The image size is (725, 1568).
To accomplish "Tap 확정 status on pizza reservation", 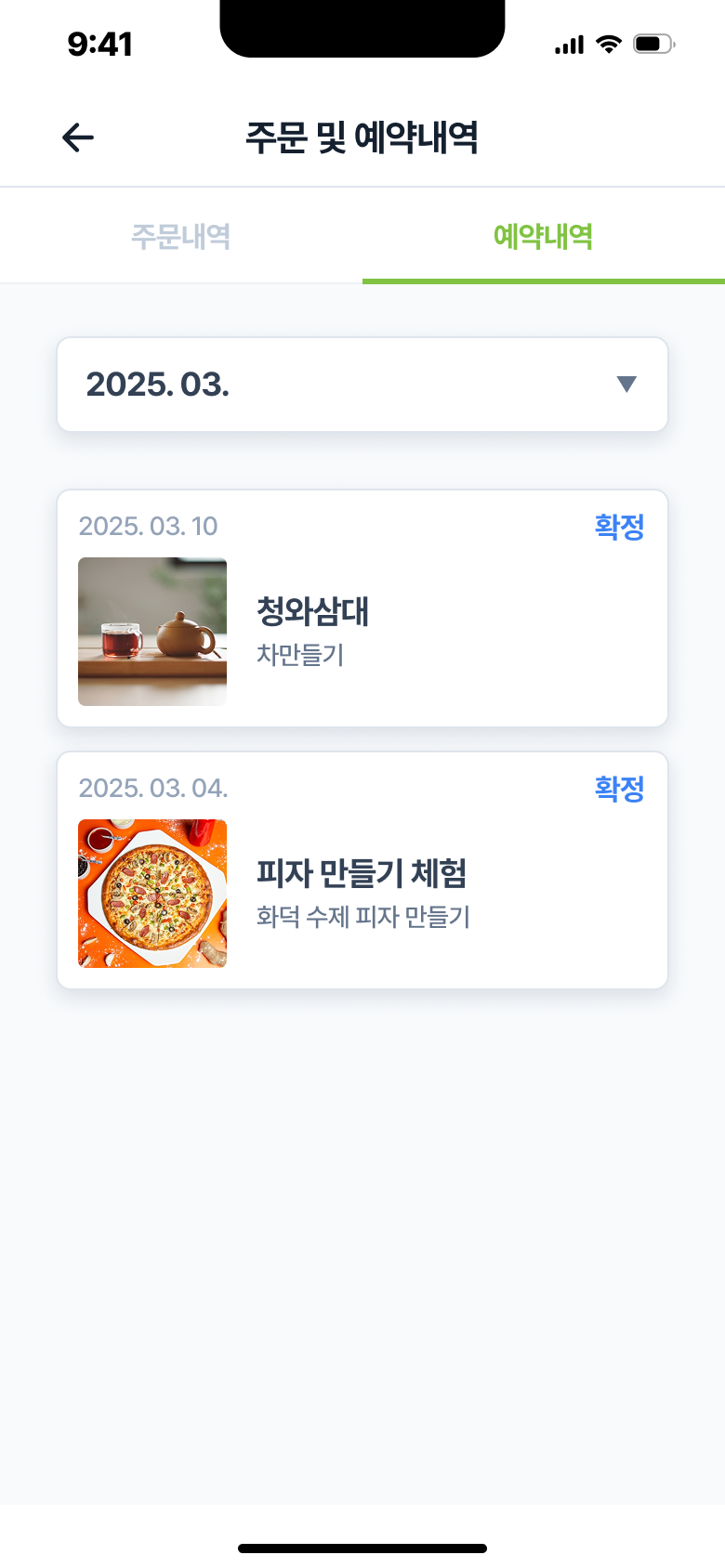I will [x=619, y=789].
